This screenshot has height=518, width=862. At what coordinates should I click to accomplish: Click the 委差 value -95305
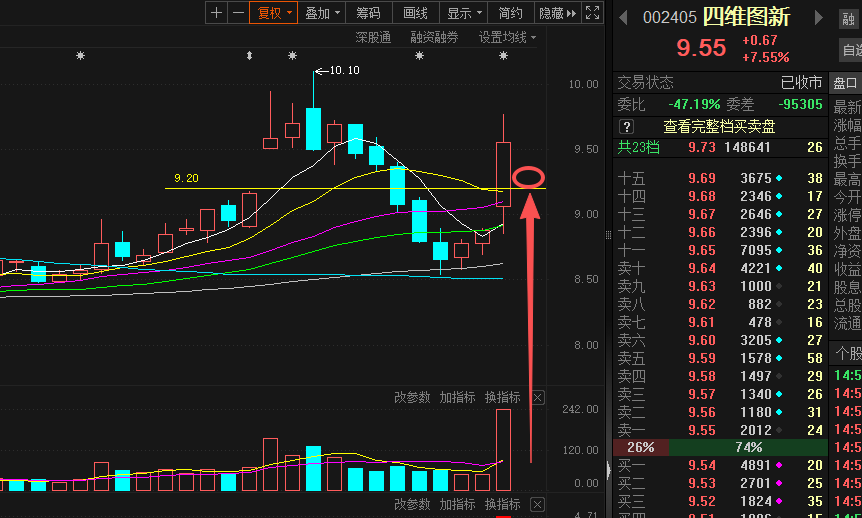point(800,104)
